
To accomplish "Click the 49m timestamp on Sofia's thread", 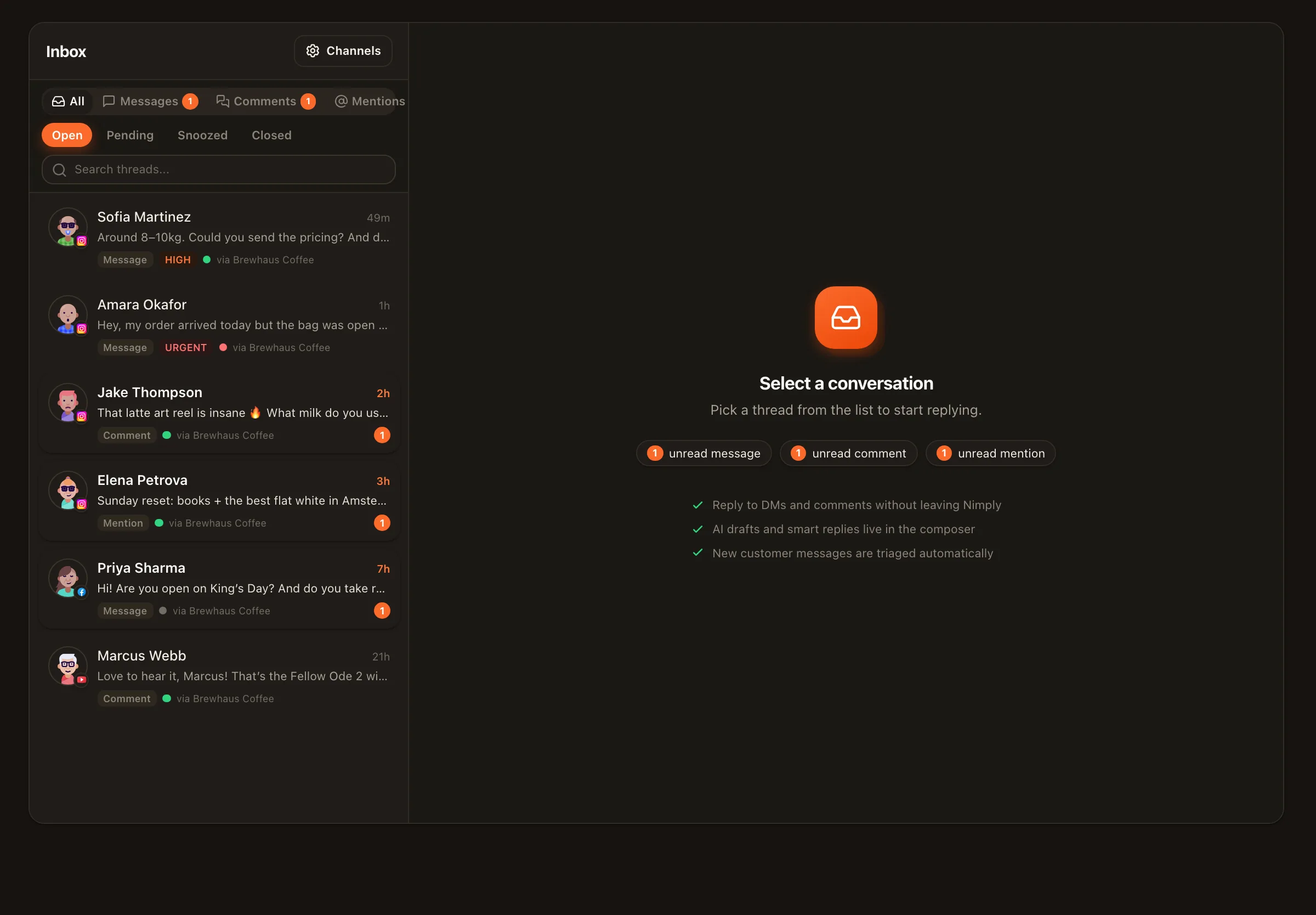I will tap(378, 218).
